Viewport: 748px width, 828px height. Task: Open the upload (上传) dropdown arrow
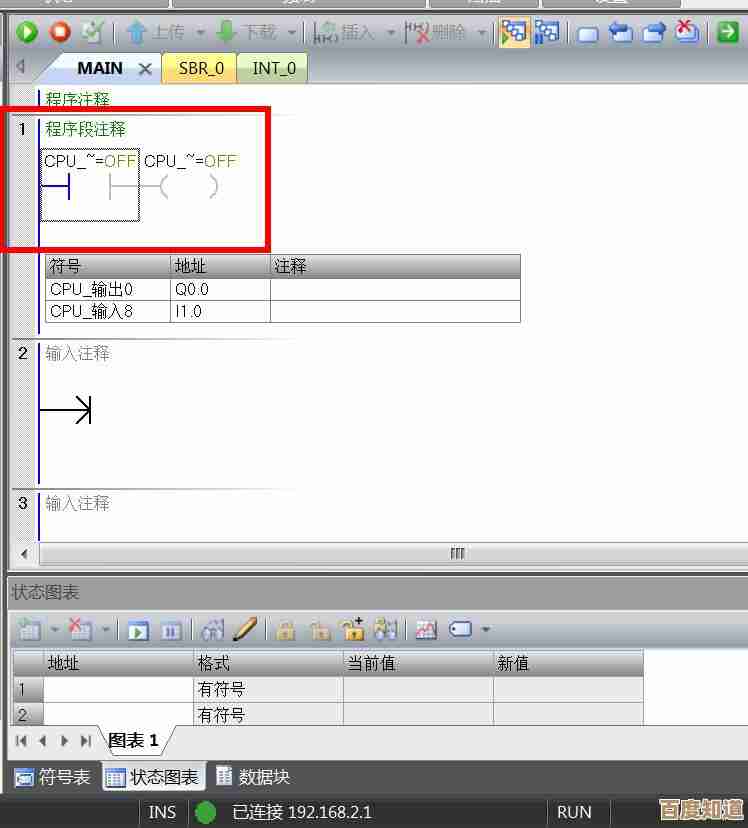(x=201, y=33)
